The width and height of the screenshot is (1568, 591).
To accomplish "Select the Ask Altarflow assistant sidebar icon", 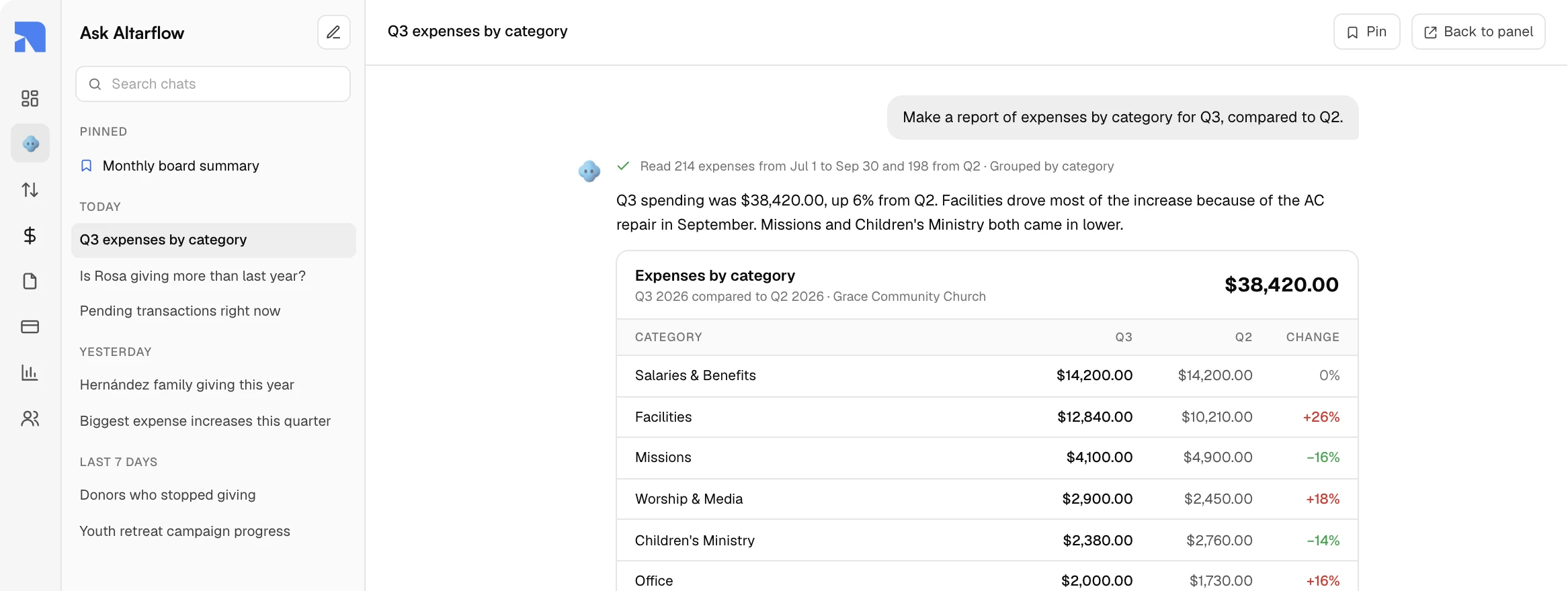I will [x=30, y=143].
